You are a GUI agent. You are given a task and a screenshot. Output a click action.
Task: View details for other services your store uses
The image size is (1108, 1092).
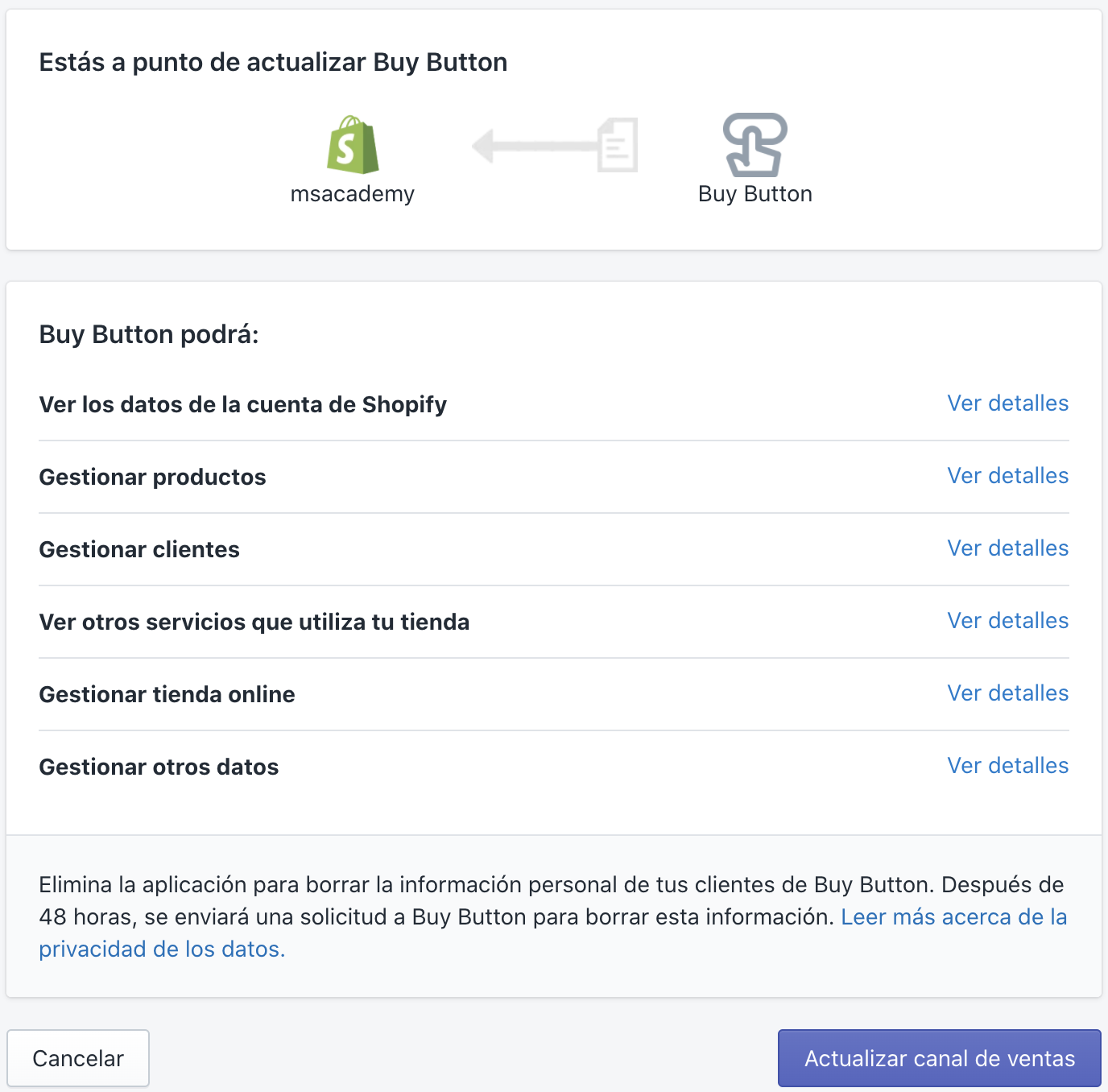pyautogui.click(x=1007, y=621)
